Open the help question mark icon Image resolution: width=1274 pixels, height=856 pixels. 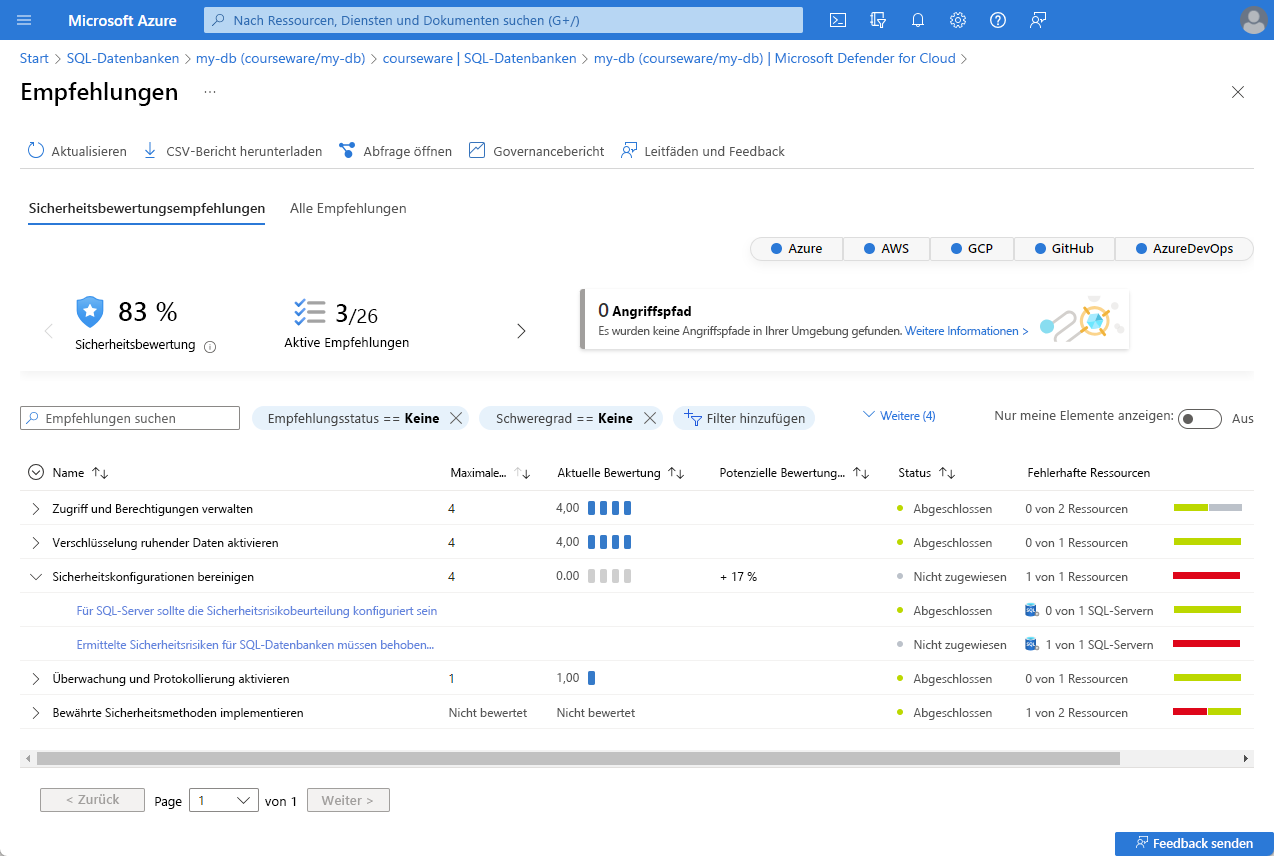[998, 20]
